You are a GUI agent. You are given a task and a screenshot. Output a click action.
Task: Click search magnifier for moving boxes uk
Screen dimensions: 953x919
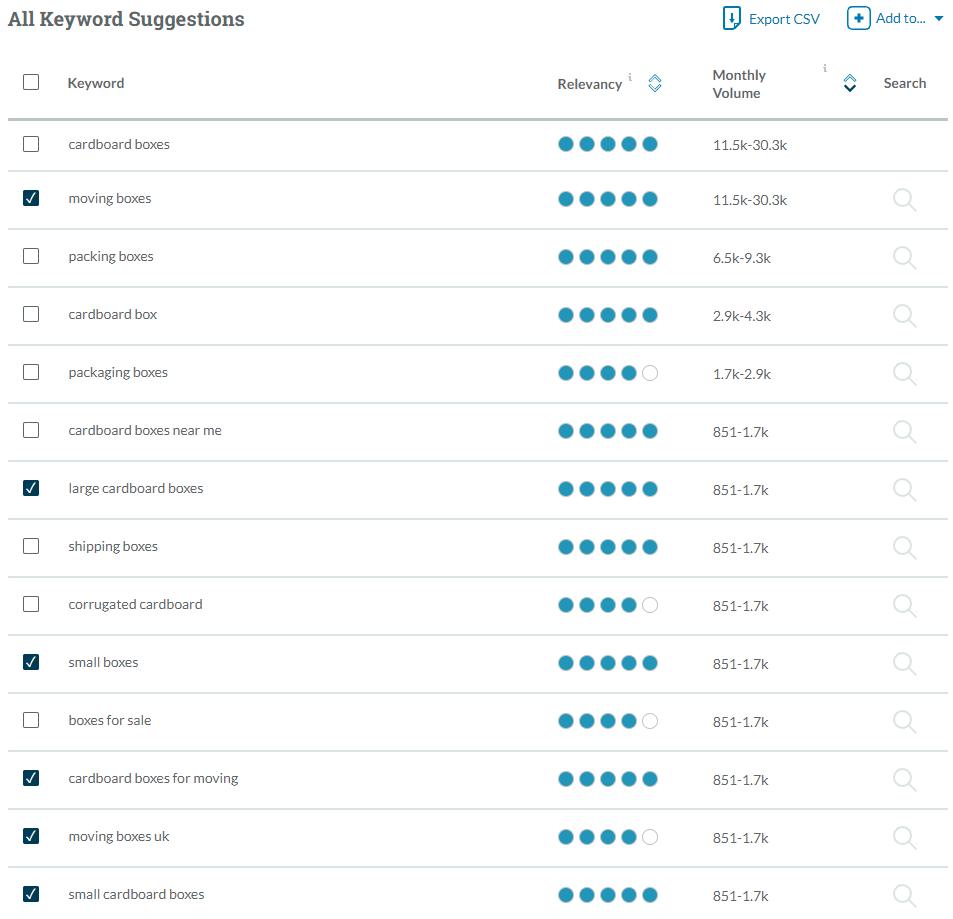click(904, 838)
